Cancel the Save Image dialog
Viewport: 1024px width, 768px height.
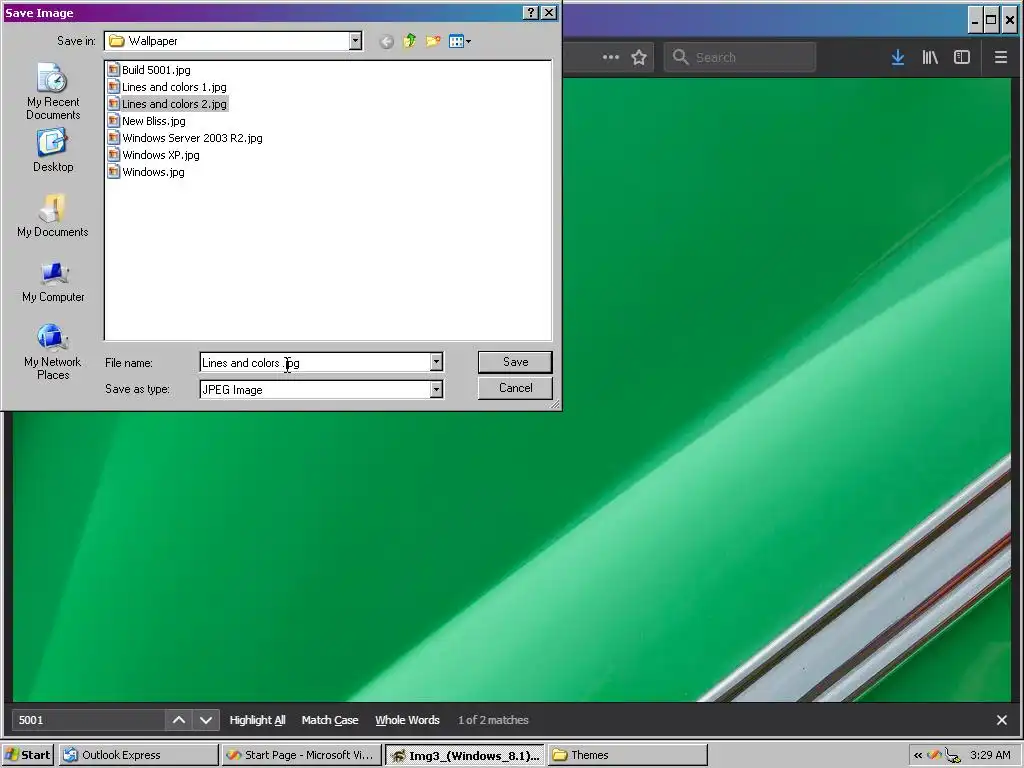point(515,388)
